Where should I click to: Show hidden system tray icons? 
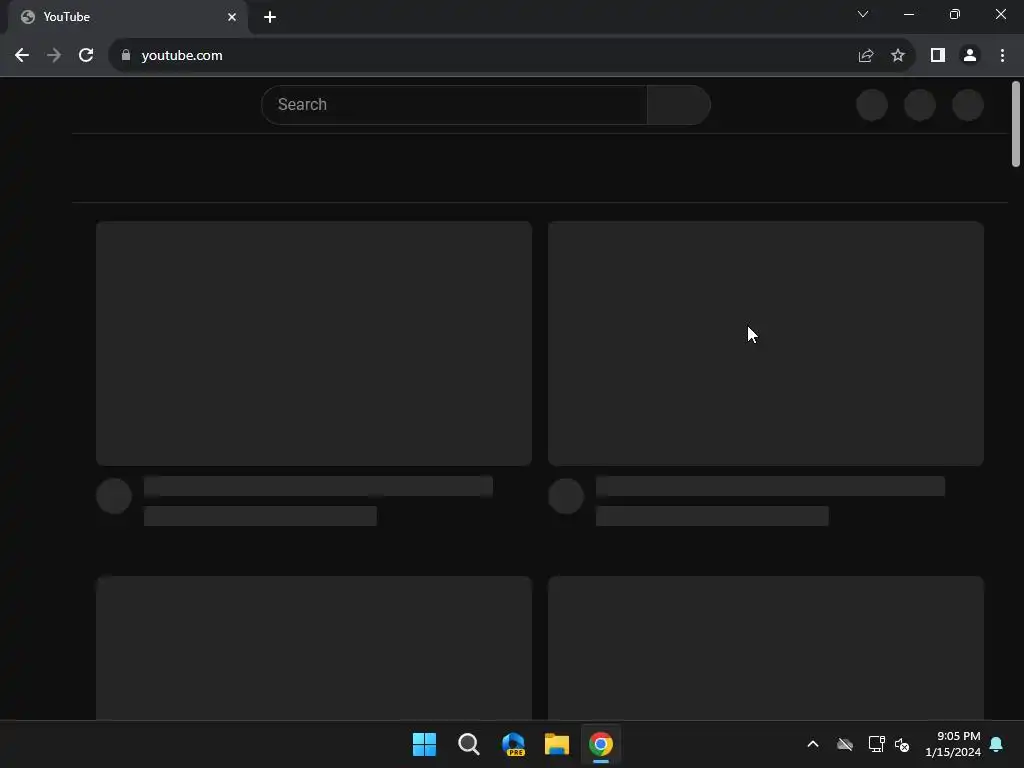point(813,744)
